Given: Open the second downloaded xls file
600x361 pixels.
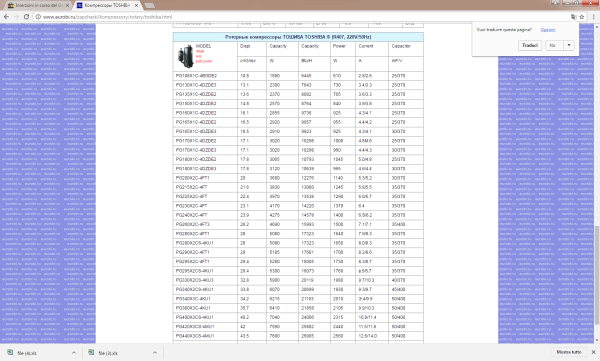Looking at the screenshot, I should 108,353.
